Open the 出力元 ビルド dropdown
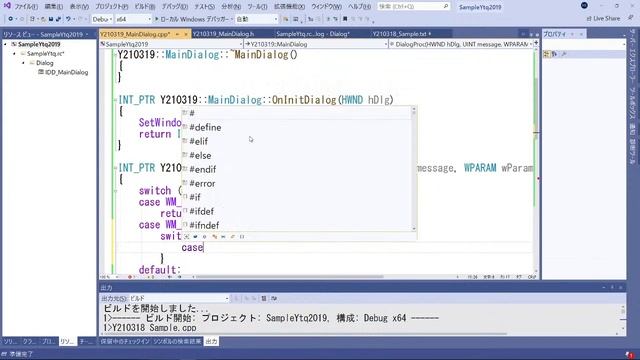640x360 pixels. (x=179, y=298)
